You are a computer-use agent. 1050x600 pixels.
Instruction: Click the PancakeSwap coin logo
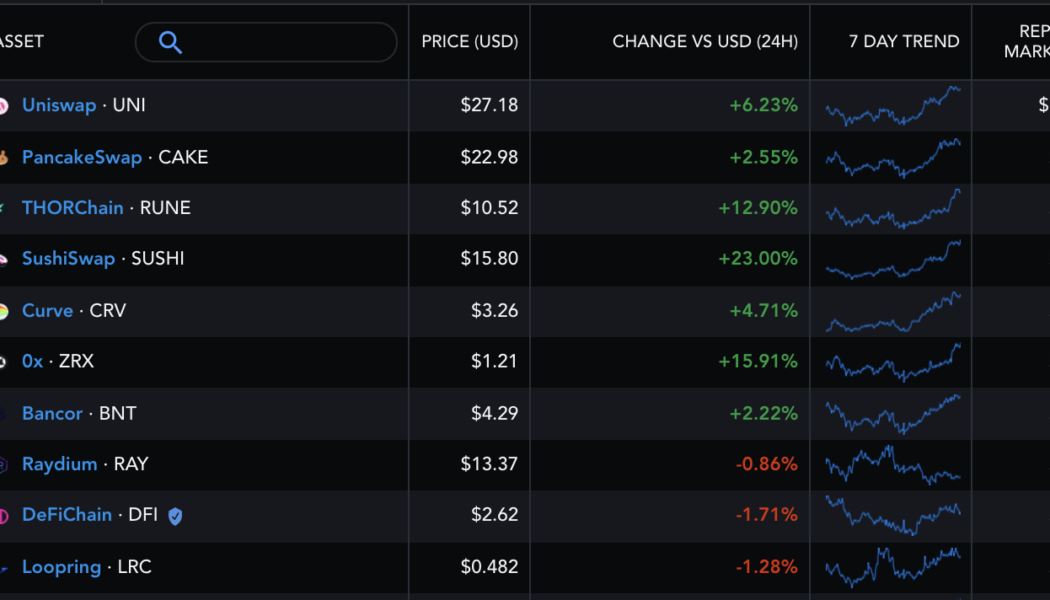point(5,157)
